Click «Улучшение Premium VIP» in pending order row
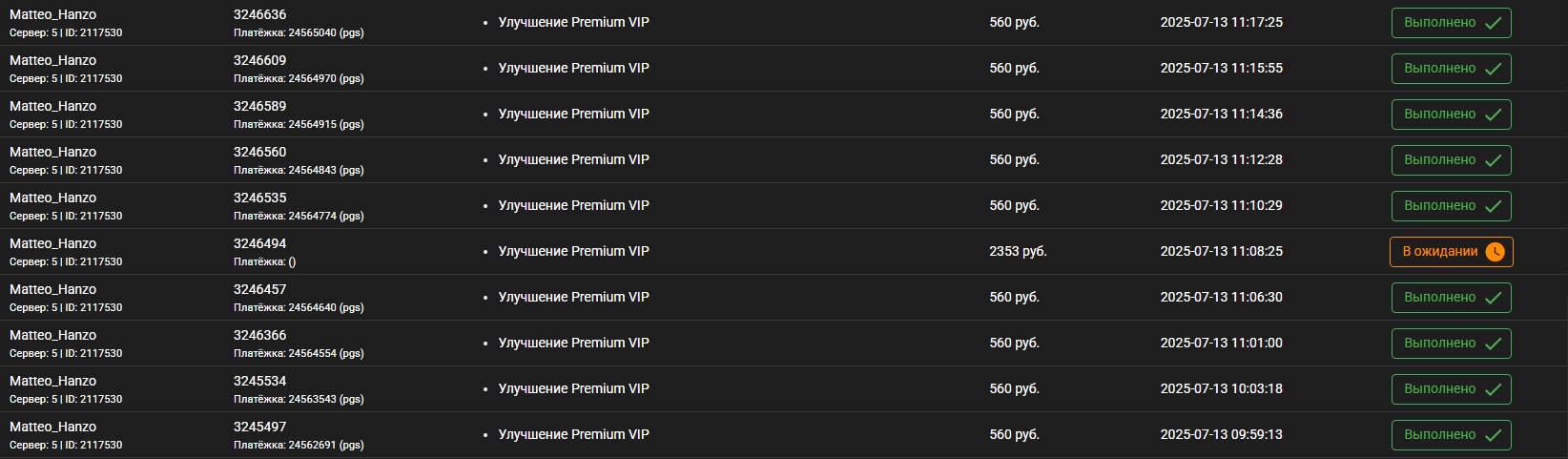Image resolution: width=1568 pixels, height=459 pixels. (x=573, y=251)
